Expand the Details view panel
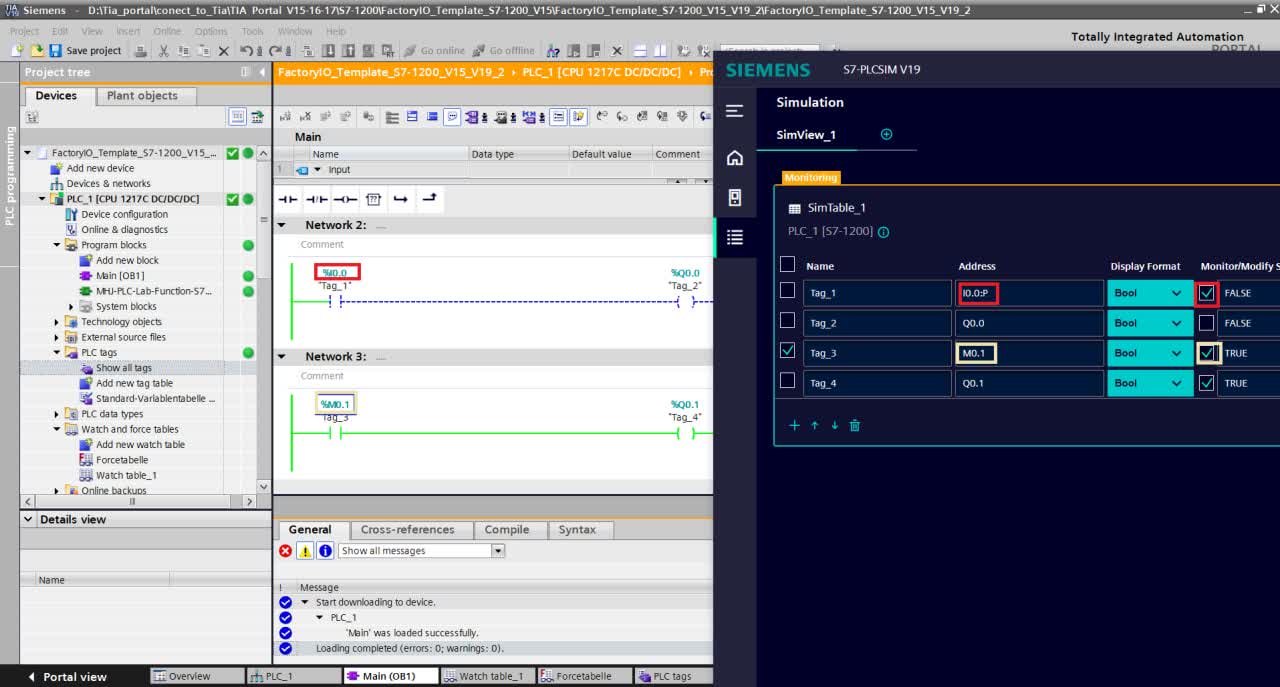The height and width of the screenshot is (687, 1280). [x=29, y=520]
